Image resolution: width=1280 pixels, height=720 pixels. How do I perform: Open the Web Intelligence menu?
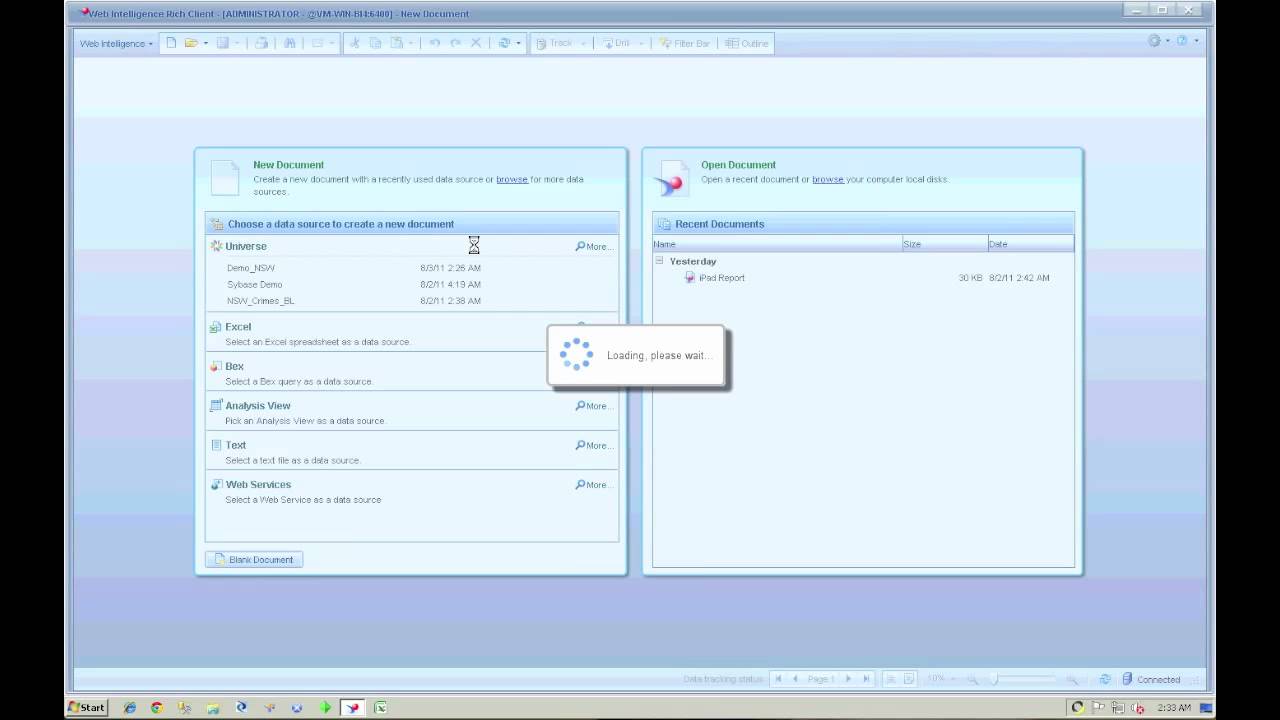[116, 43]
